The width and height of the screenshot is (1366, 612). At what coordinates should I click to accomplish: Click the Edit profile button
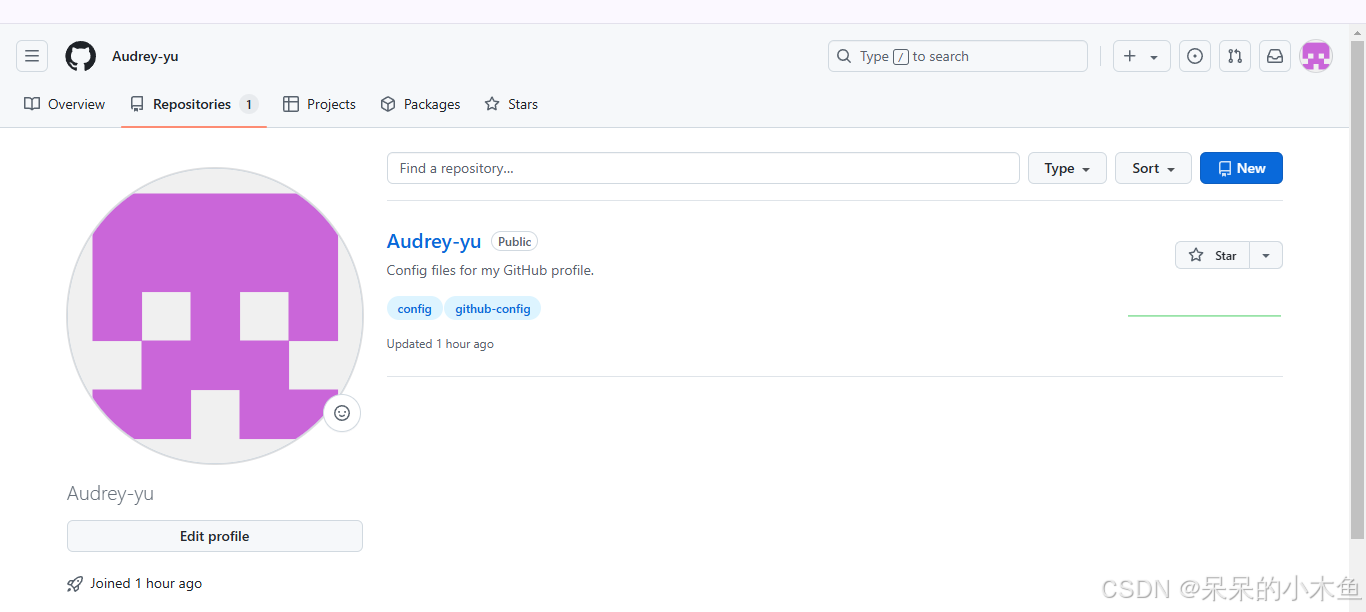215,536
